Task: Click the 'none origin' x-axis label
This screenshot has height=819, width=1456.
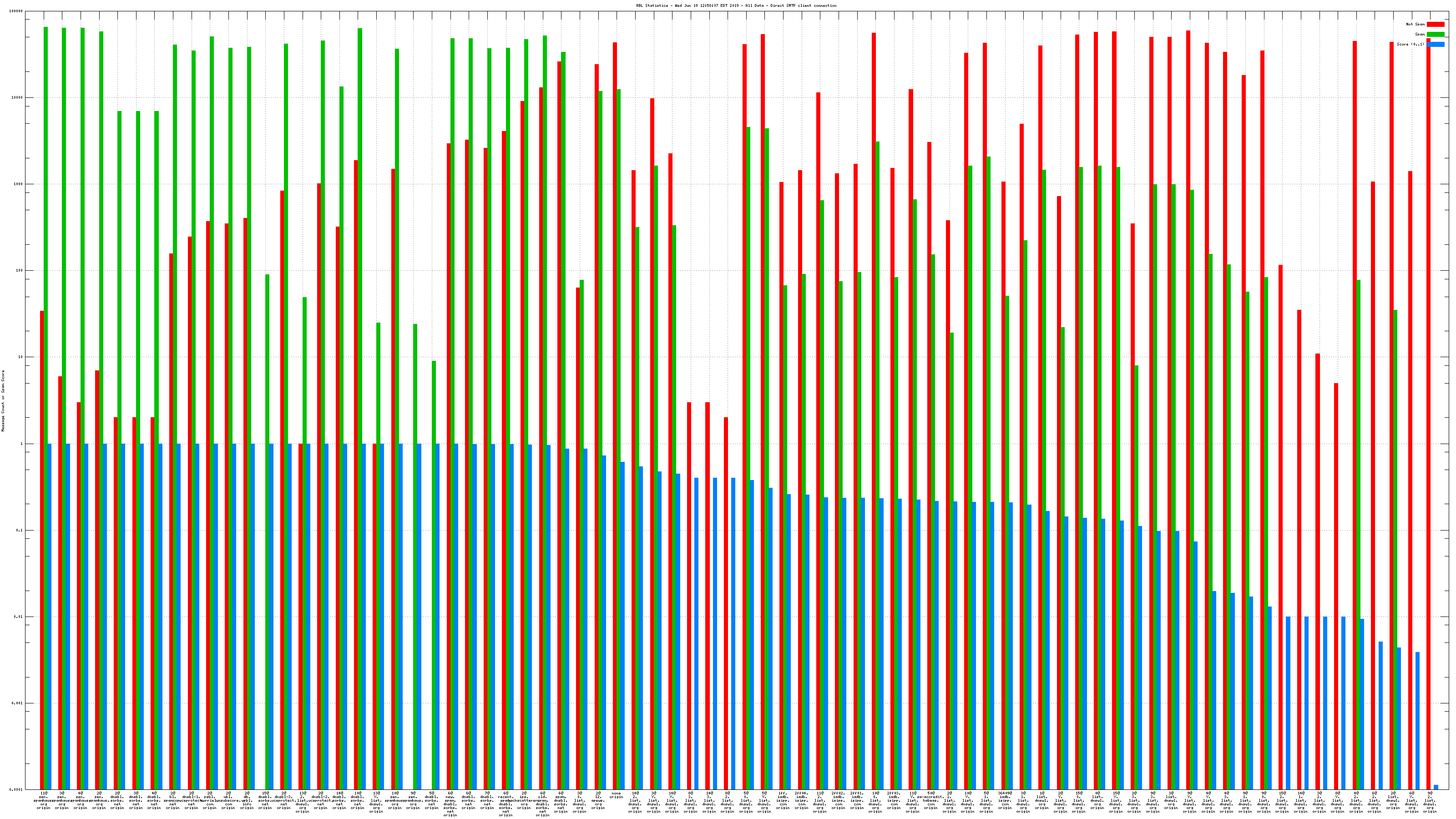Action: pyautogui.click(x=616, y=795)
